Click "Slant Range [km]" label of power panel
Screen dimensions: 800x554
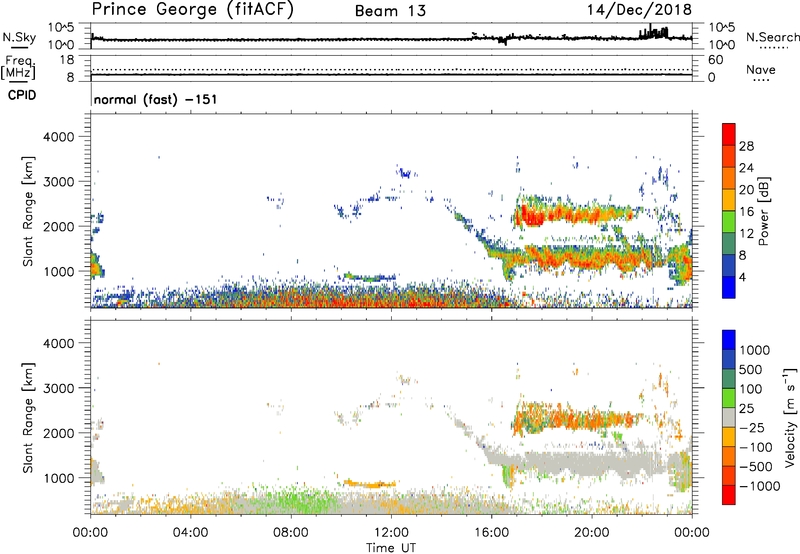pos(28,211)
